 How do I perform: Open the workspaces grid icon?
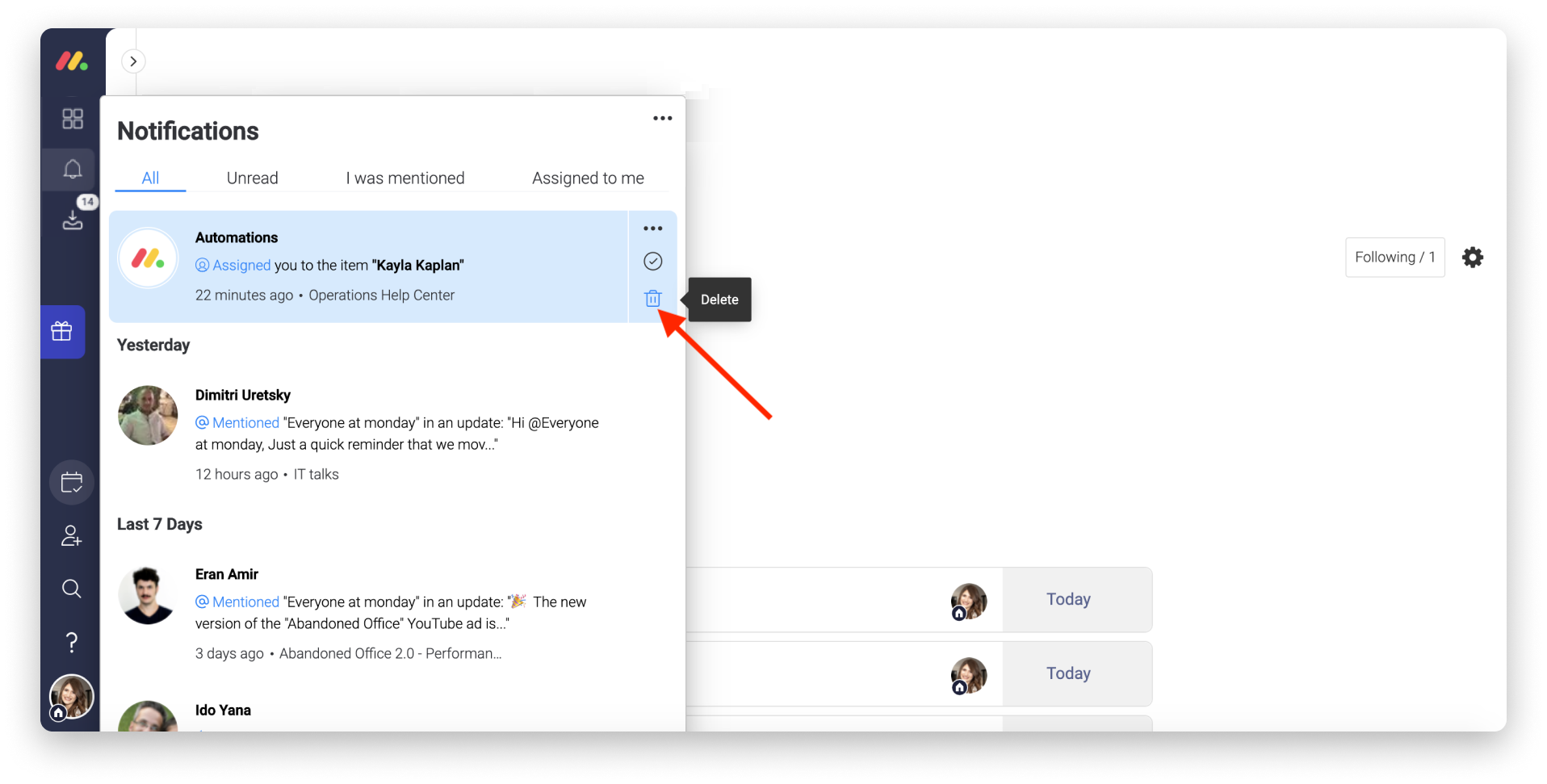73,119
